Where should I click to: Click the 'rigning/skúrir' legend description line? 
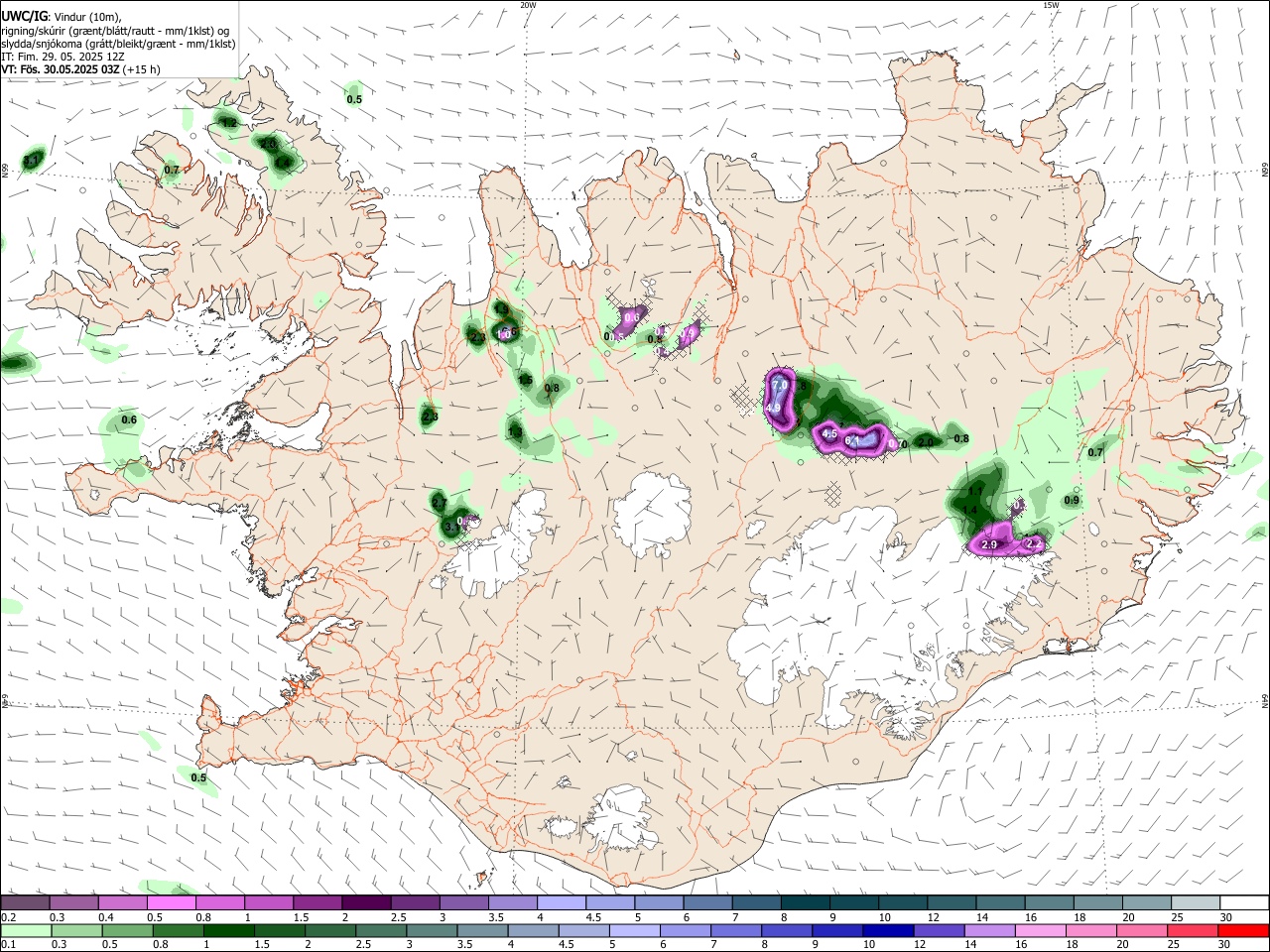115,31
